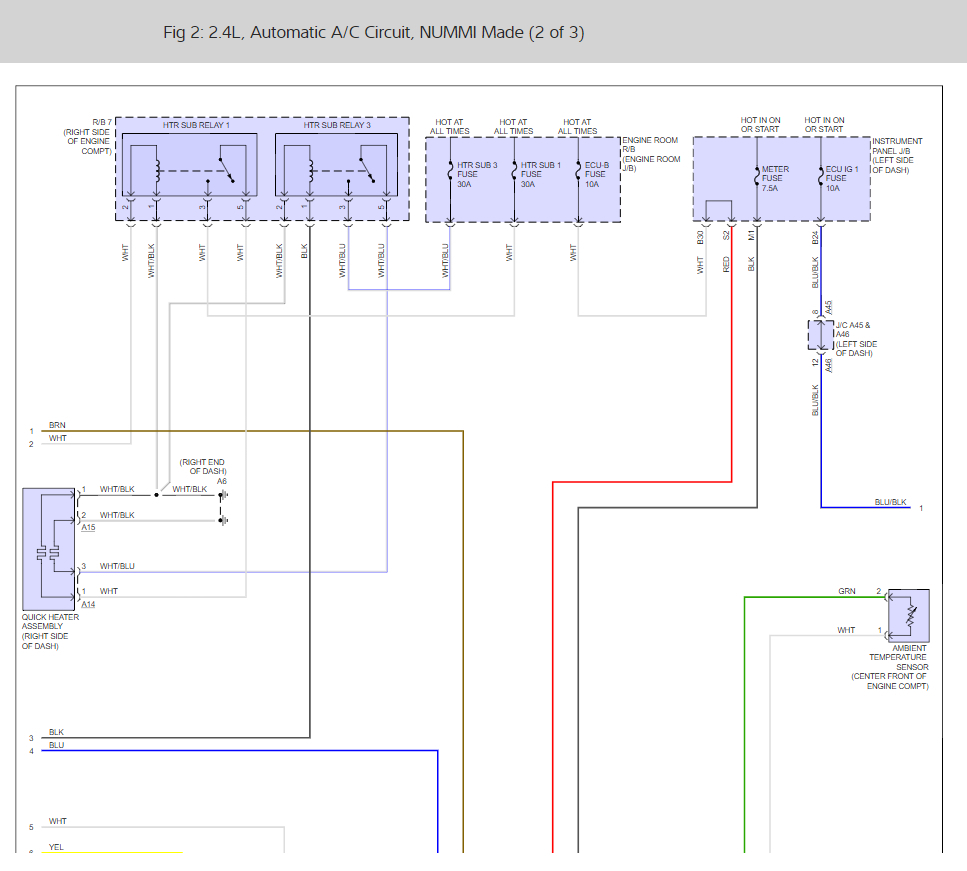Click the A15 connector label
This screenshot has height=871, width=967.
(88, 527)
